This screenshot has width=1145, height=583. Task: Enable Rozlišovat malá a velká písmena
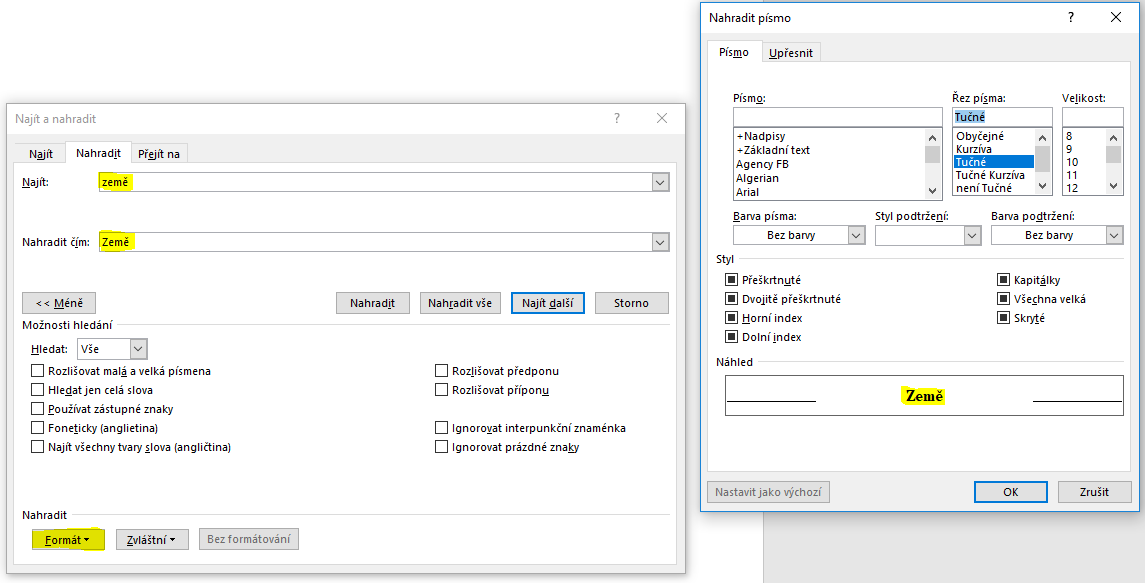(x=38, y=371)
